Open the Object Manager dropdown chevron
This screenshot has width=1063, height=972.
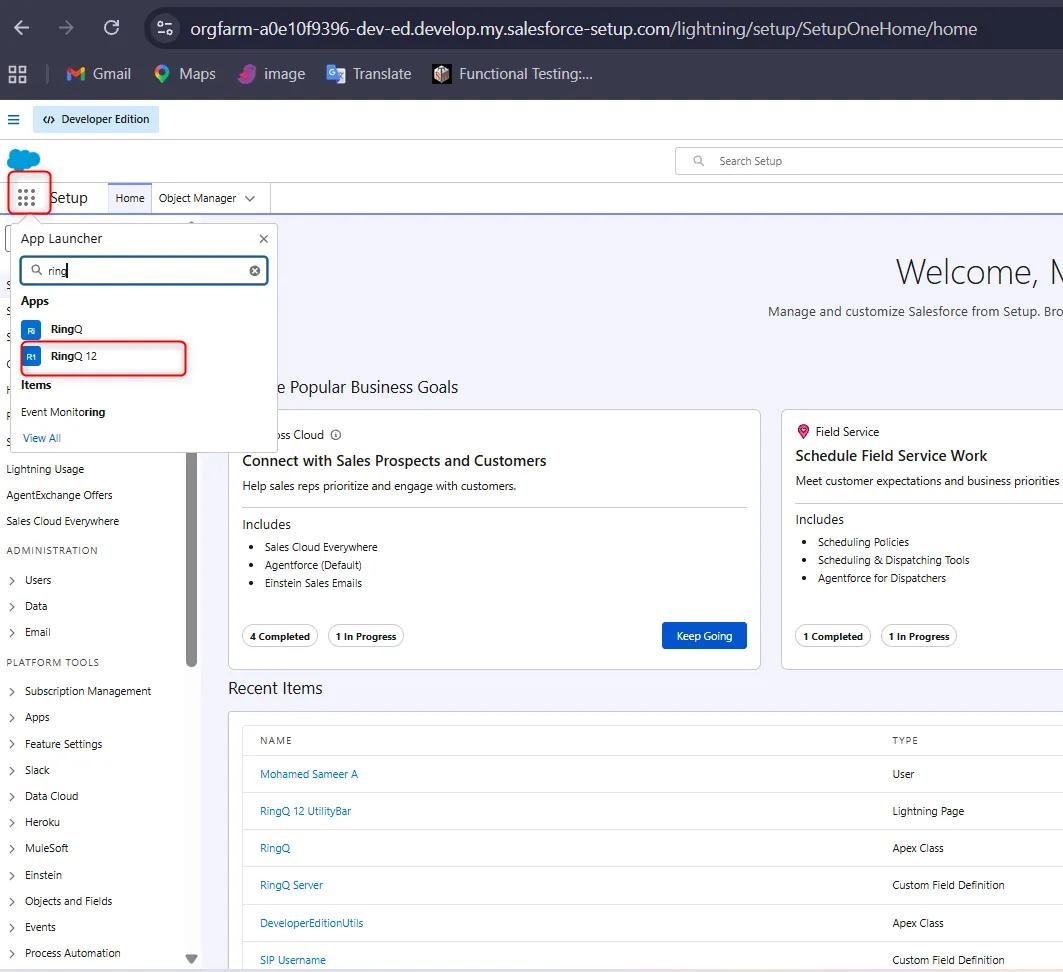pyautogui.click(x=250, y=199)
